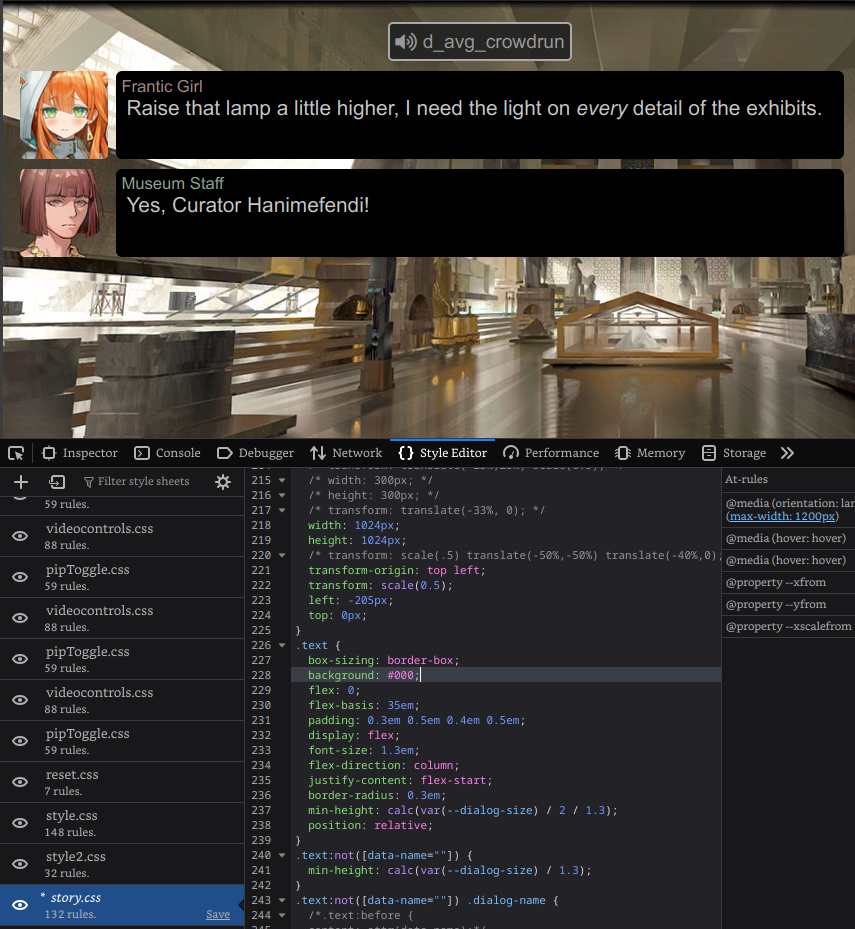Fold code at line 240

click(x=282, y=855)
